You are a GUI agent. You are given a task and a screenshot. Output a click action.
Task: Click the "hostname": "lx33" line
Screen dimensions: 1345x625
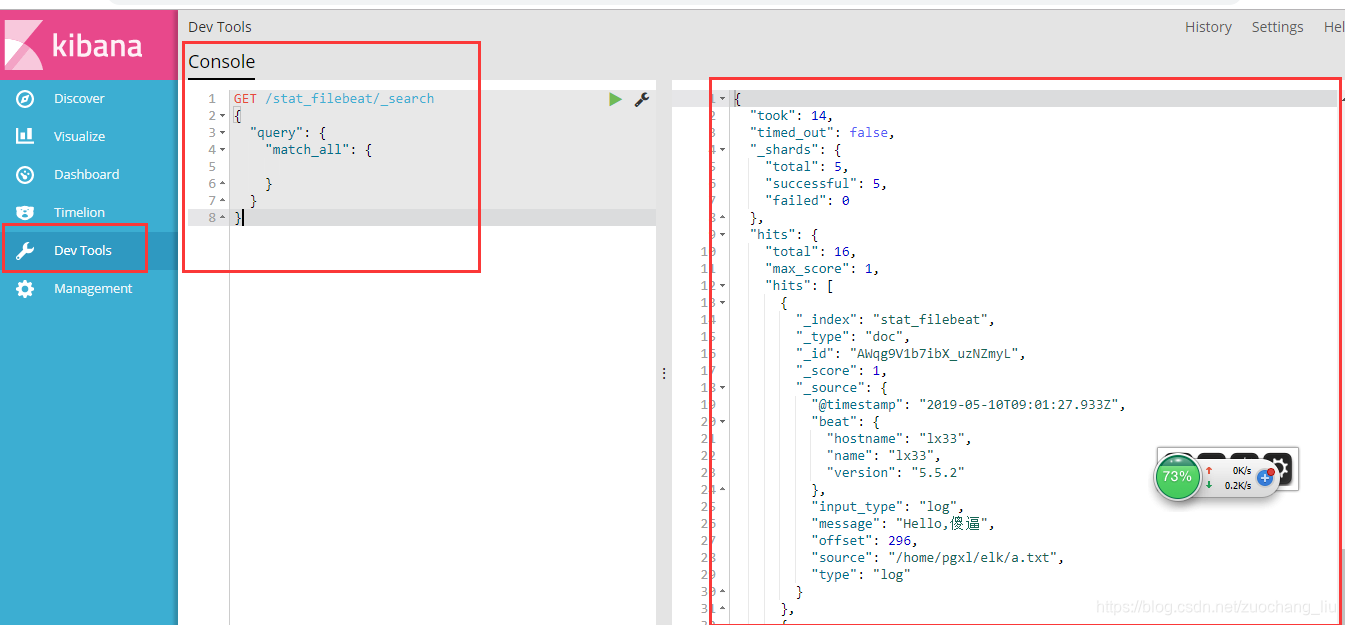pyautogui.click(x=899, y=439)
